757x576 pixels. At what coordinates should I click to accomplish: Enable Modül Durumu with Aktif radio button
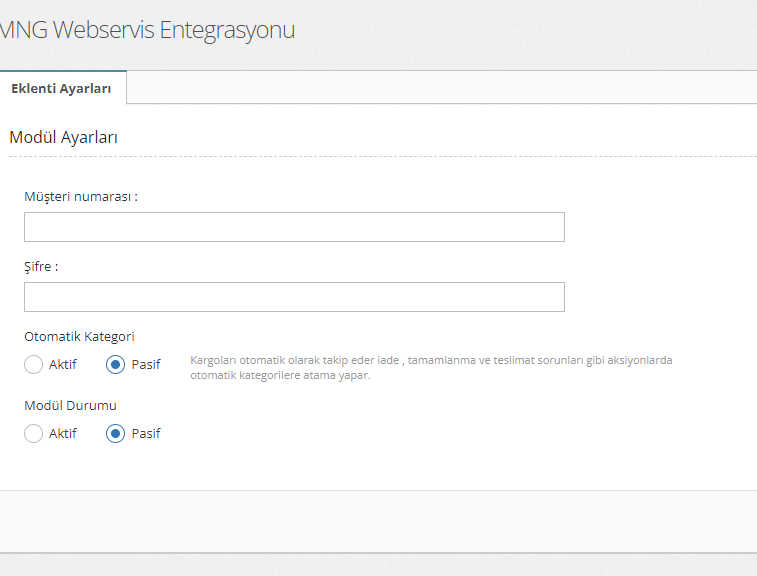point(34,434)
